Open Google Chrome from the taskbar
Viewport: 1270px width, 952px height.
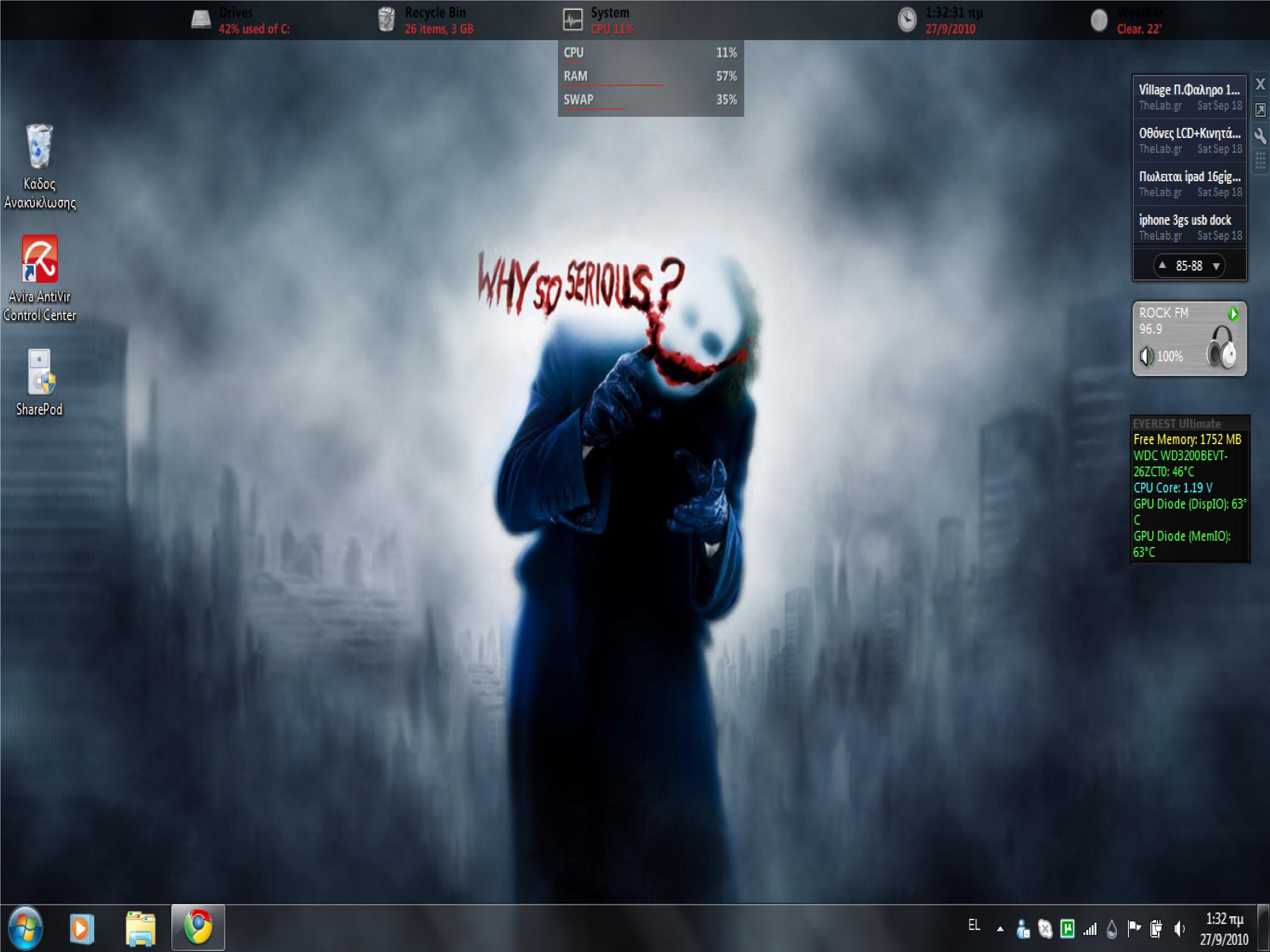198,927
